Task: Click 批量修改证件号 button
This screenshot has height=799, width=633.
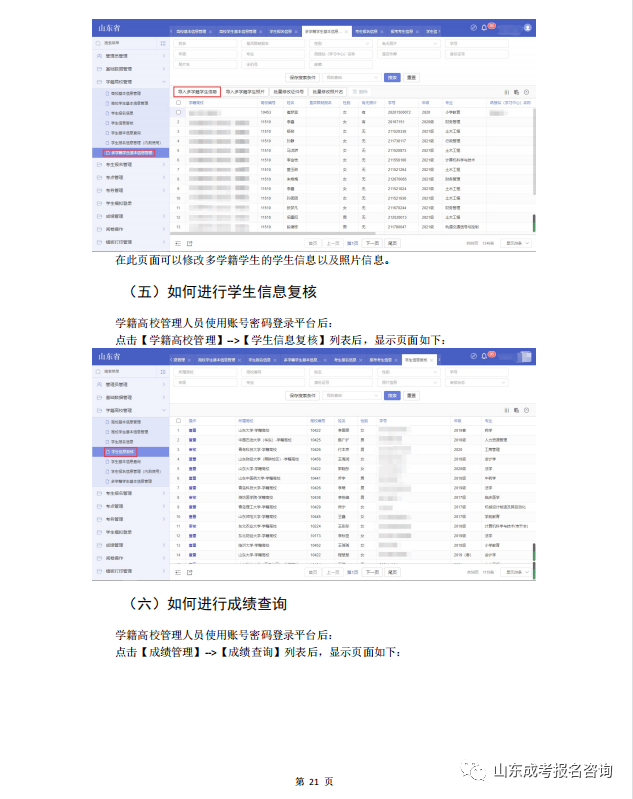Action: pos(288,92)
